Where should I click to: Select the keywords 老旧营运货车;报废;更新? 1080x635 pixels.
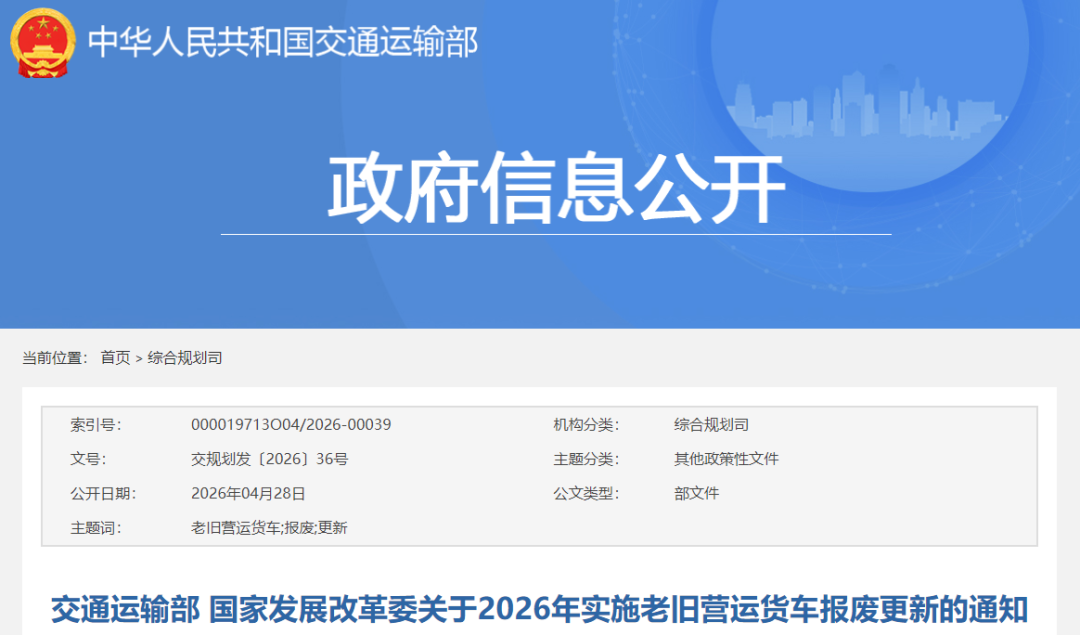click(270, 529)
